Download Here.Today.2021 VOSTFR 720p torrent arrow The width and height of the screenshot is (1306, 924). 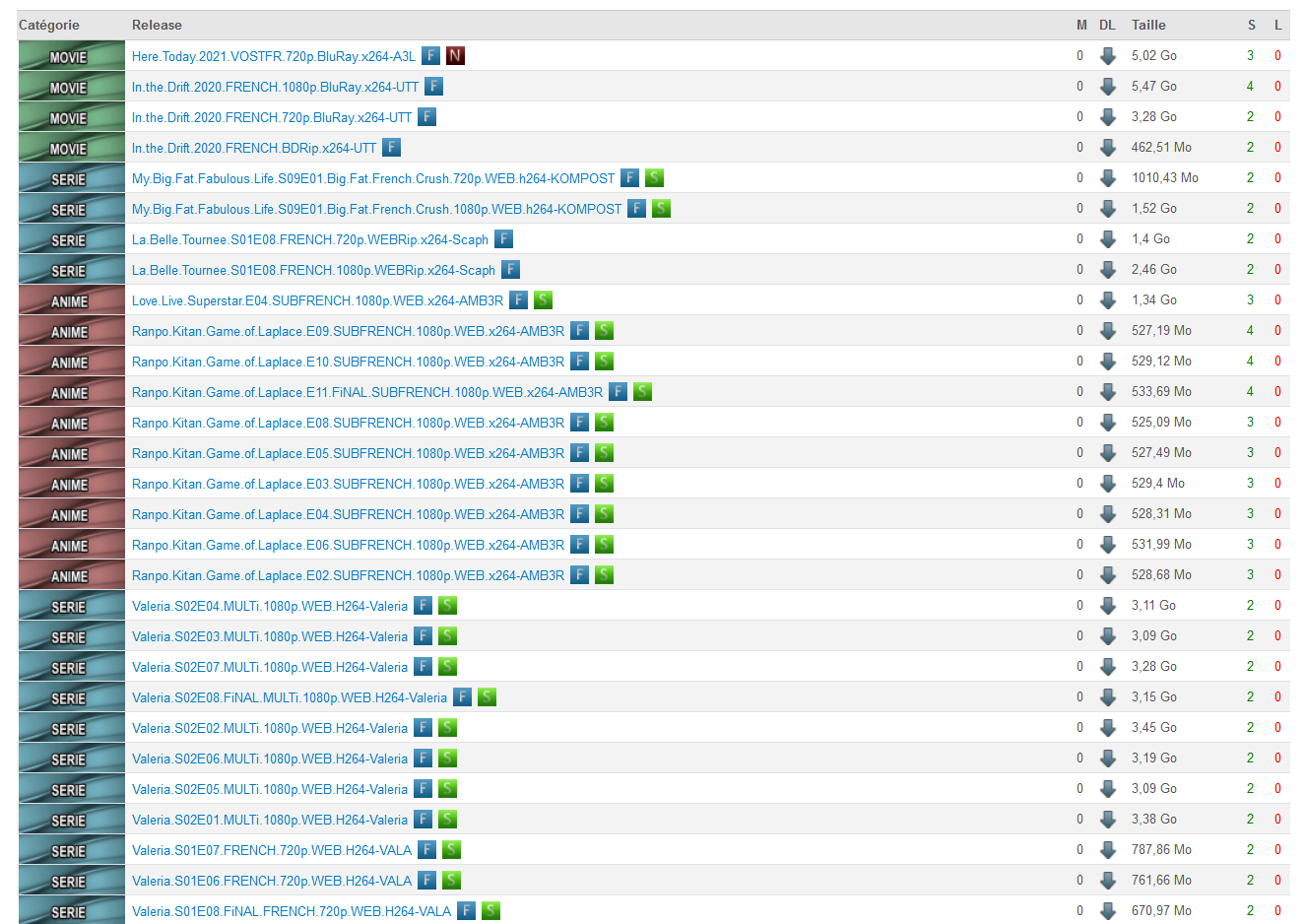(1107, 56)
